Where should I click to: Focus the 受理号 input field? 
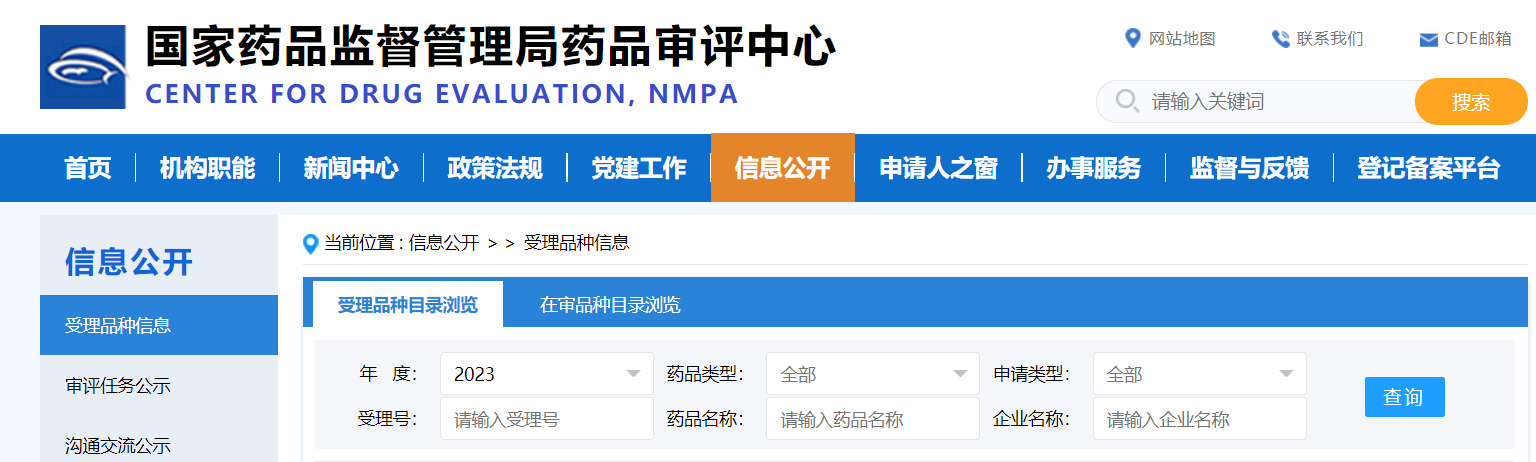point(547,419)
